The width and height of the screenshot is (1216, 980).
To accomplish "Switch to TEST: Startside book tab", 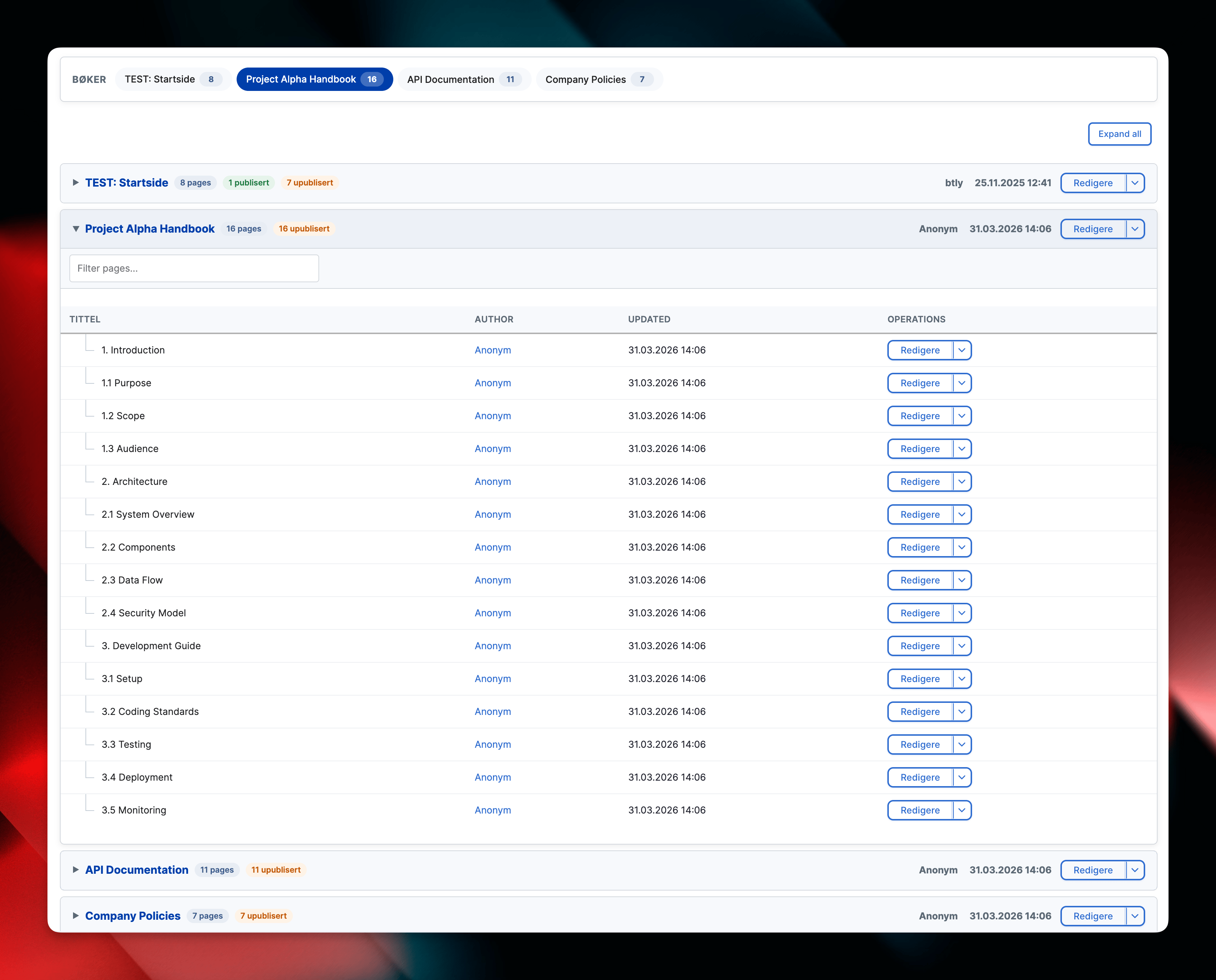I will [x=173, y=79].
